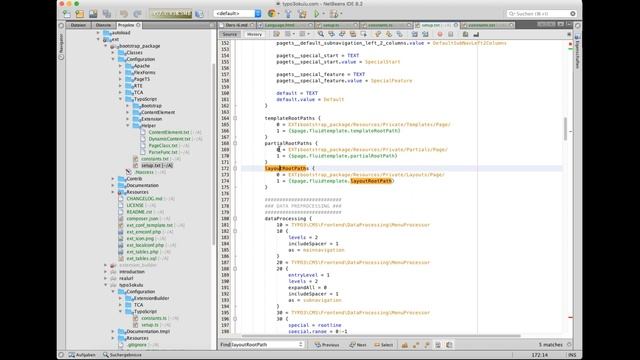Click Previous Bookmark icon in editor toolbar
This screenshot has height=360, width=640.
[378, 34]
